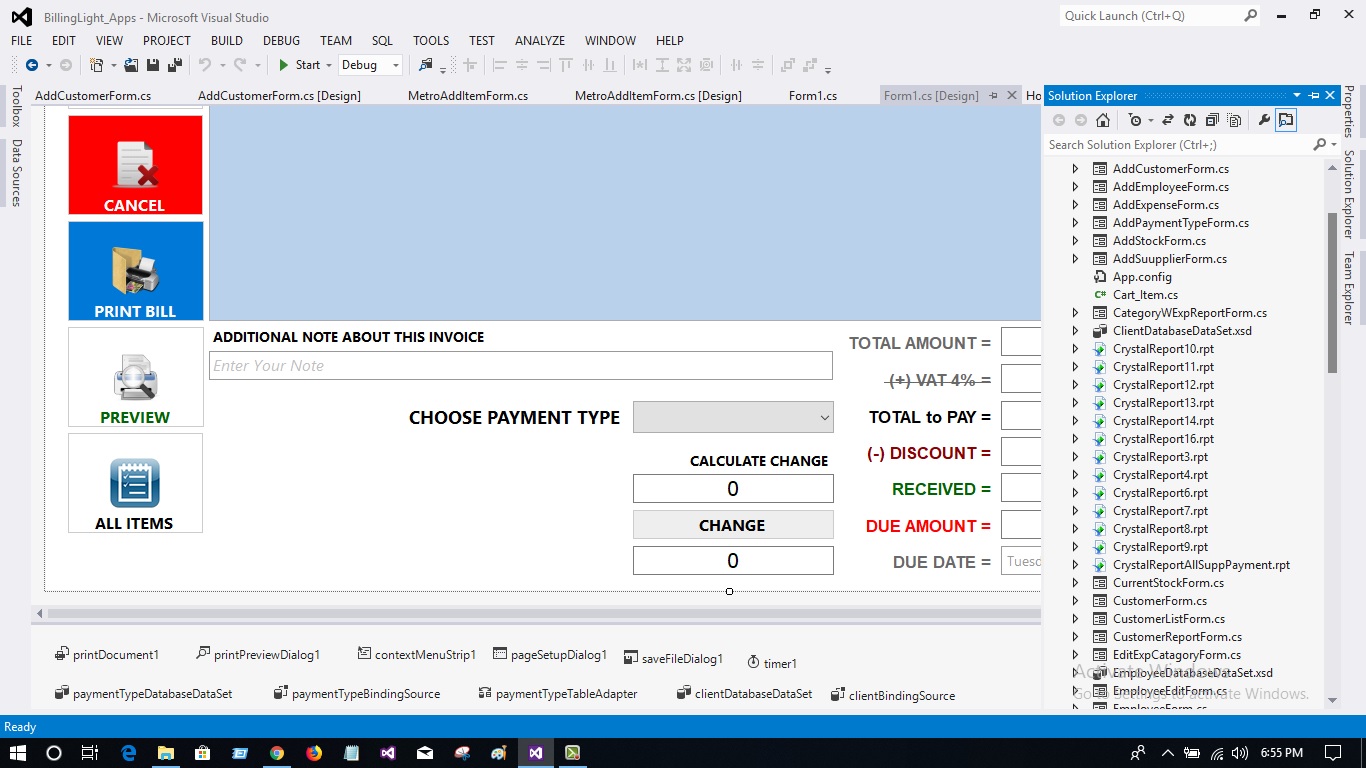This screenshot has height=768, width=1366.
Task: Open the CHOOSE PAYMENT TYPE combo box
Action: [x=824, y=417]
